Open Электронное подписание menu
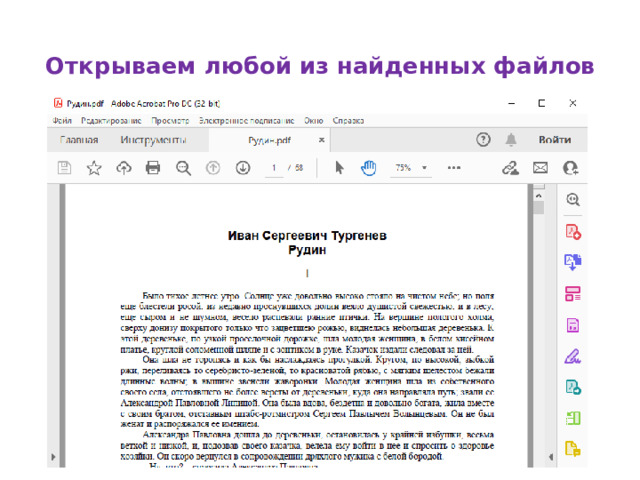The width and height of the screenshot is (640, 480). pos(247,121)
